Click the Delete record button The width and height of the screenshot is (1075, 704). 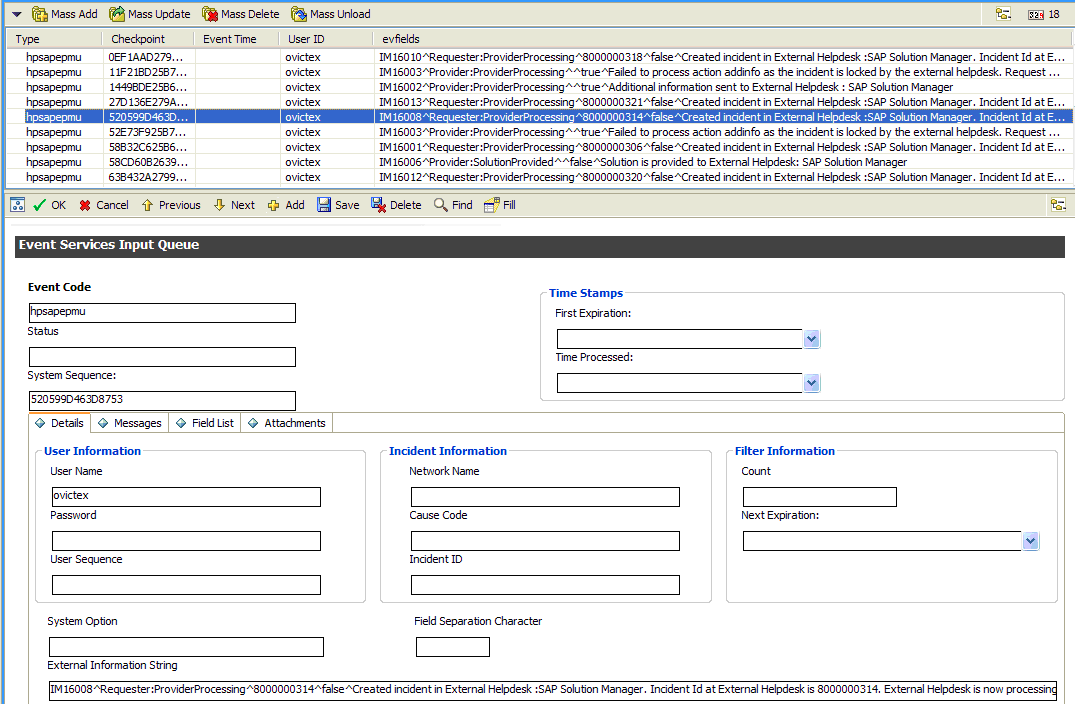(396, 205)
